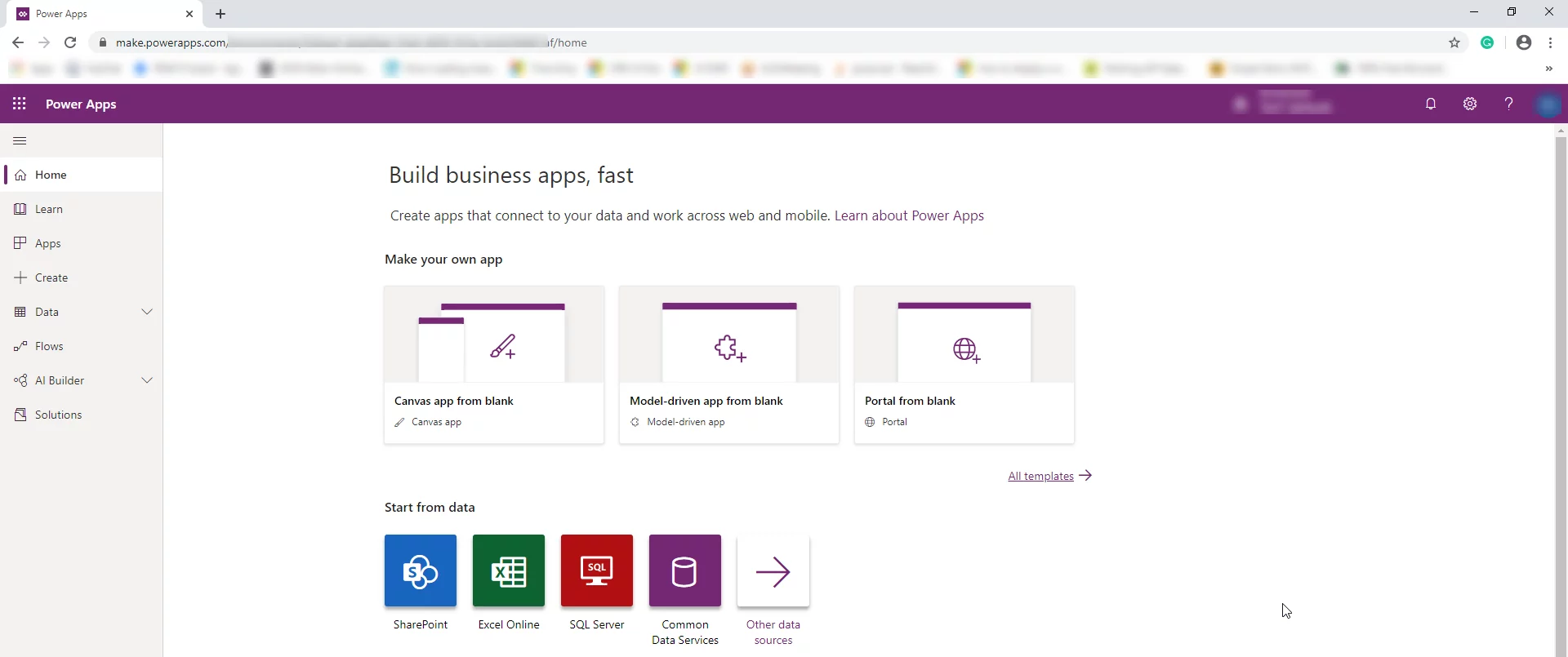Collapse the left navigation hamburger menu
The image size is (1568, 657).
20,141
